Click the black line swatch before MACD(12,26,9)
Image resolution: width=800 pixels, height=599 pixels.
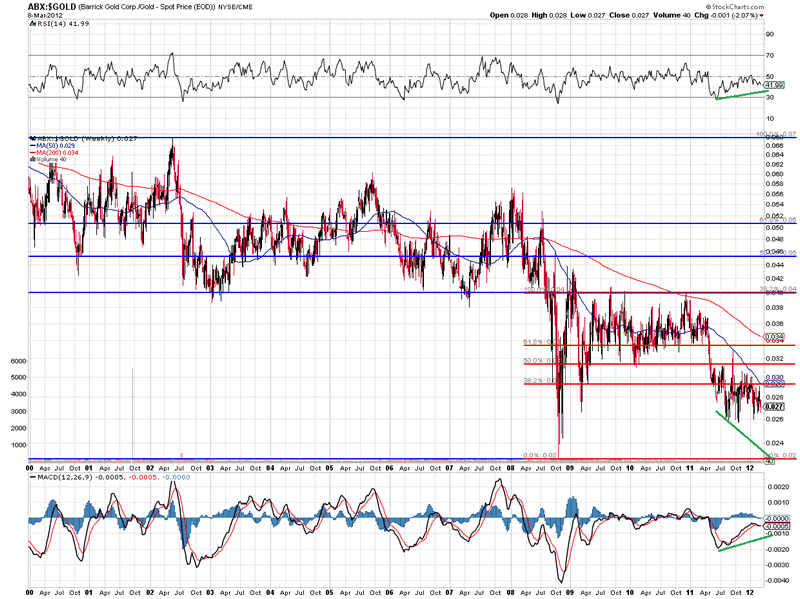point(33,478)
